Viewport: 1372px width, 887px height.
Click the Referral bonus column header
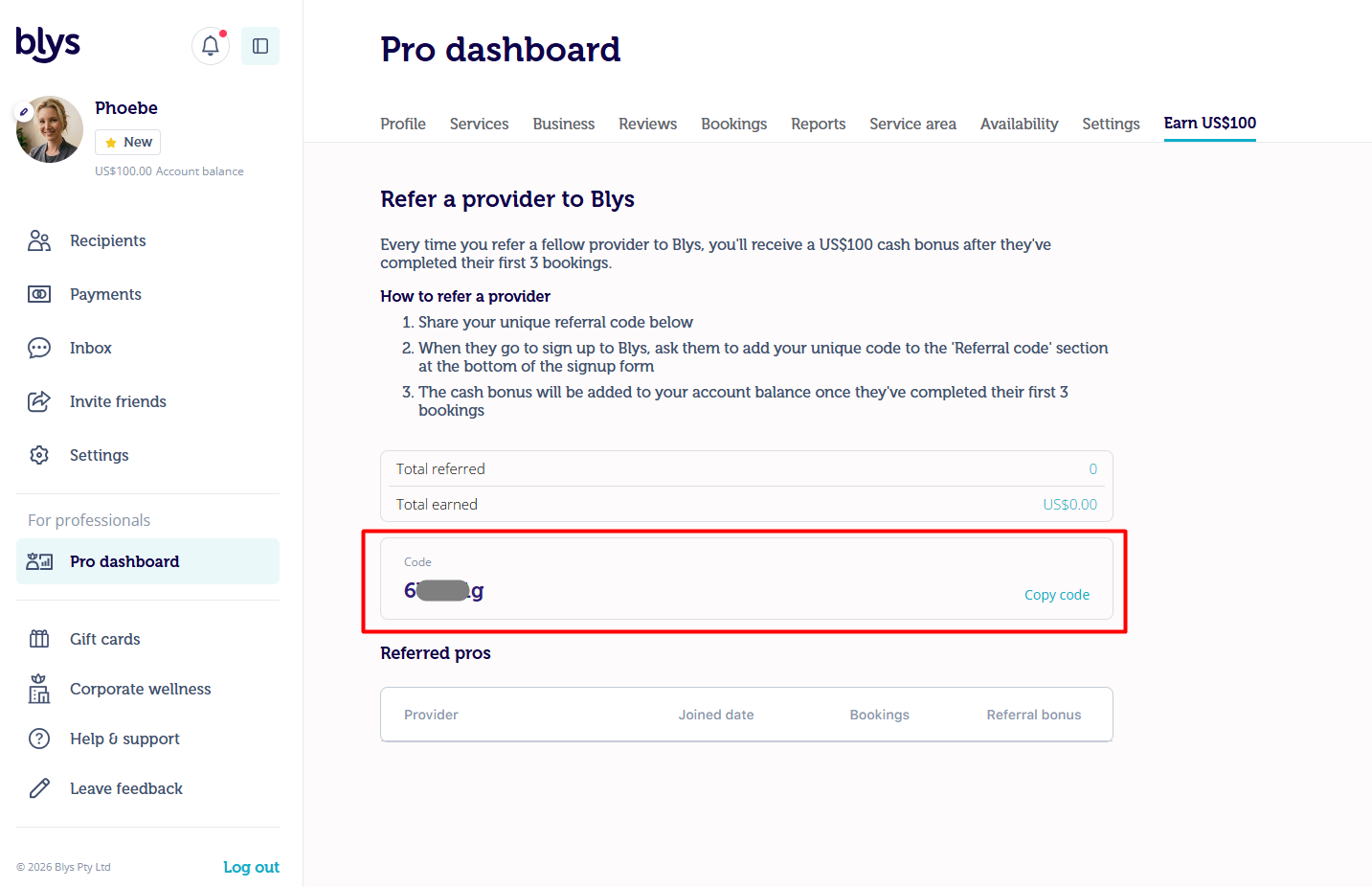[x=1034, y=715]
